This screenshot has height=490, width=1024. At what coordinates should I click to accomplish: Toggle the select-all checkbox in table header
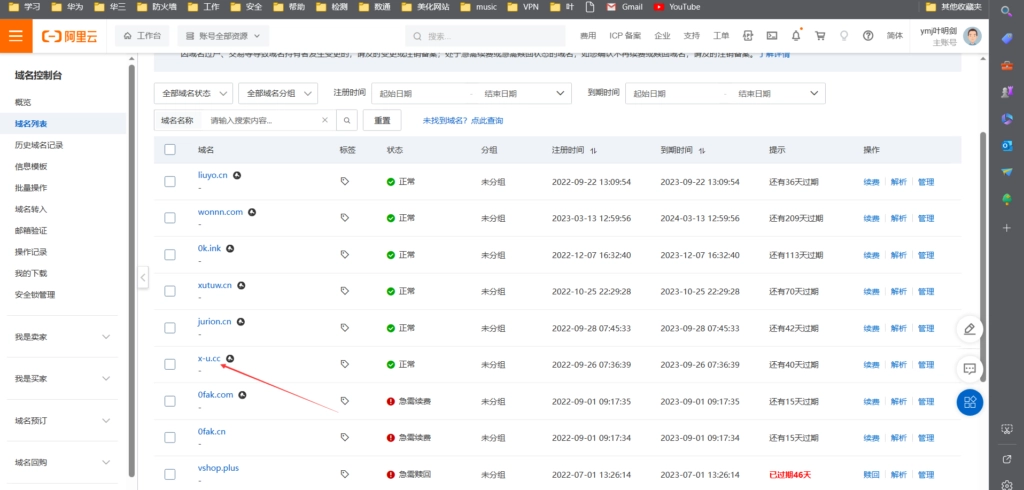tap(170, 150)
